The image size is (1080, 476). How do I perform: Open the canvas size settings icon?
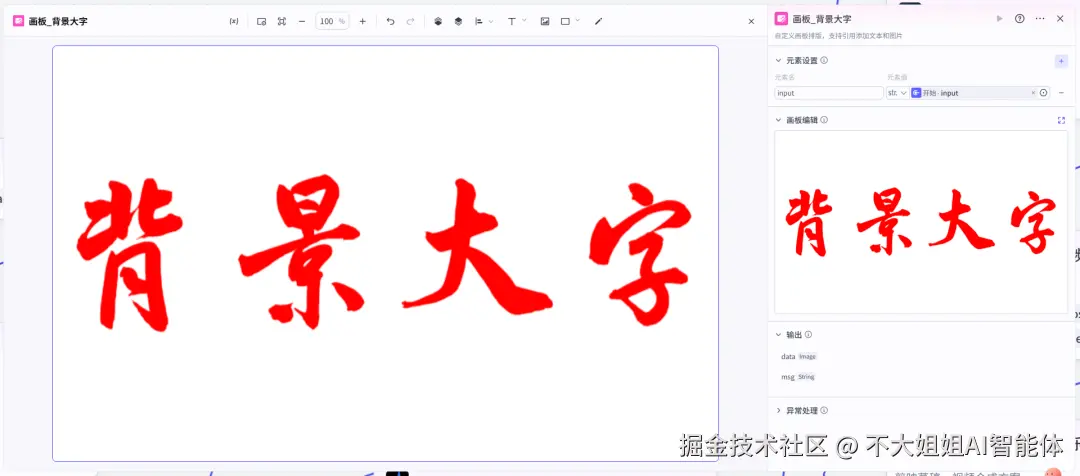[x=262, y=21]
